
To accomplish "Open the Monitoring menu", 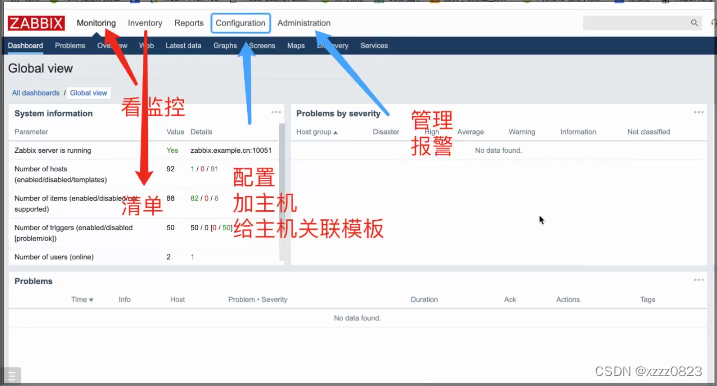I will [96, 23].
